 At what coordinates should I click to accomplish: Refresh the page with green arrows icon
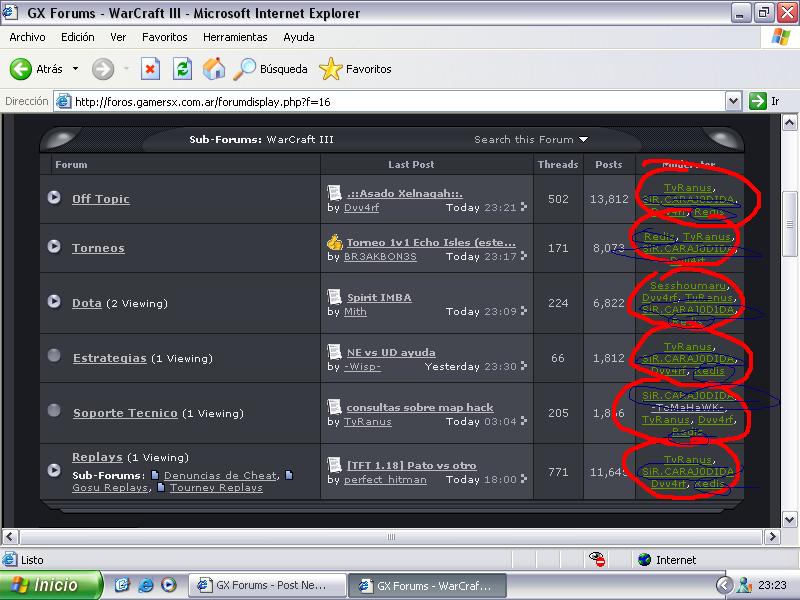click(182, 69)
